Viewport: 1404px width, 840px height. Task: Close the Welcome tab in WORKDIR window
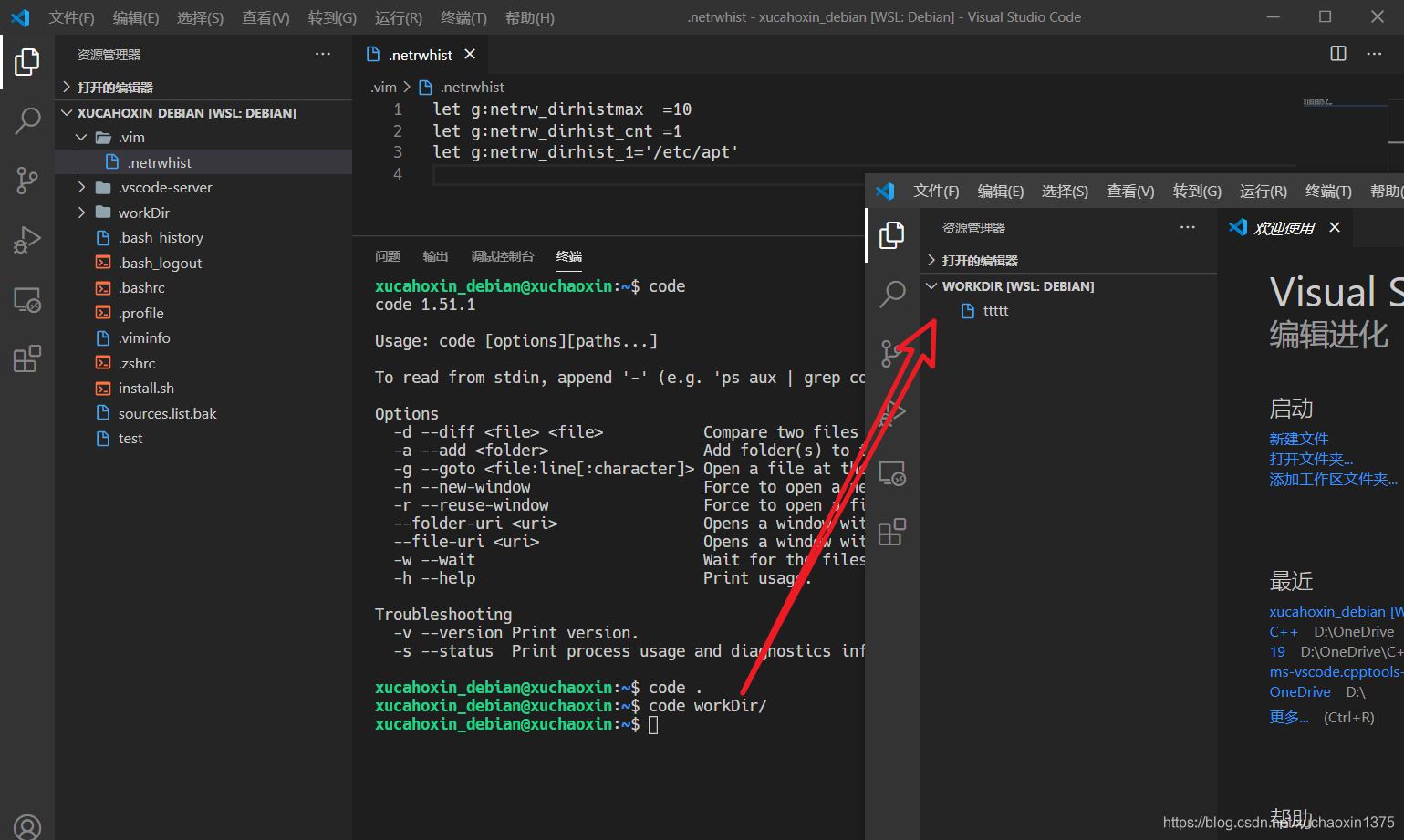pos(1335,227)
